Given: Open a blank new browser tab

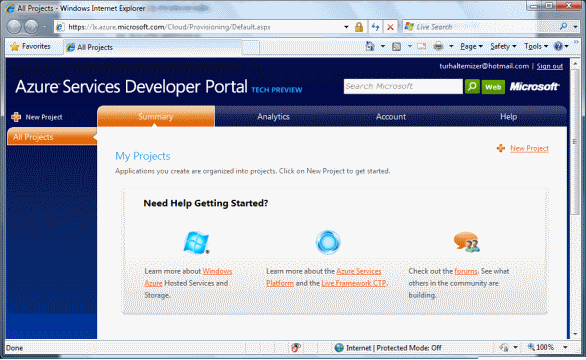Looking at the screenshot, I should [x=251, y=48].
